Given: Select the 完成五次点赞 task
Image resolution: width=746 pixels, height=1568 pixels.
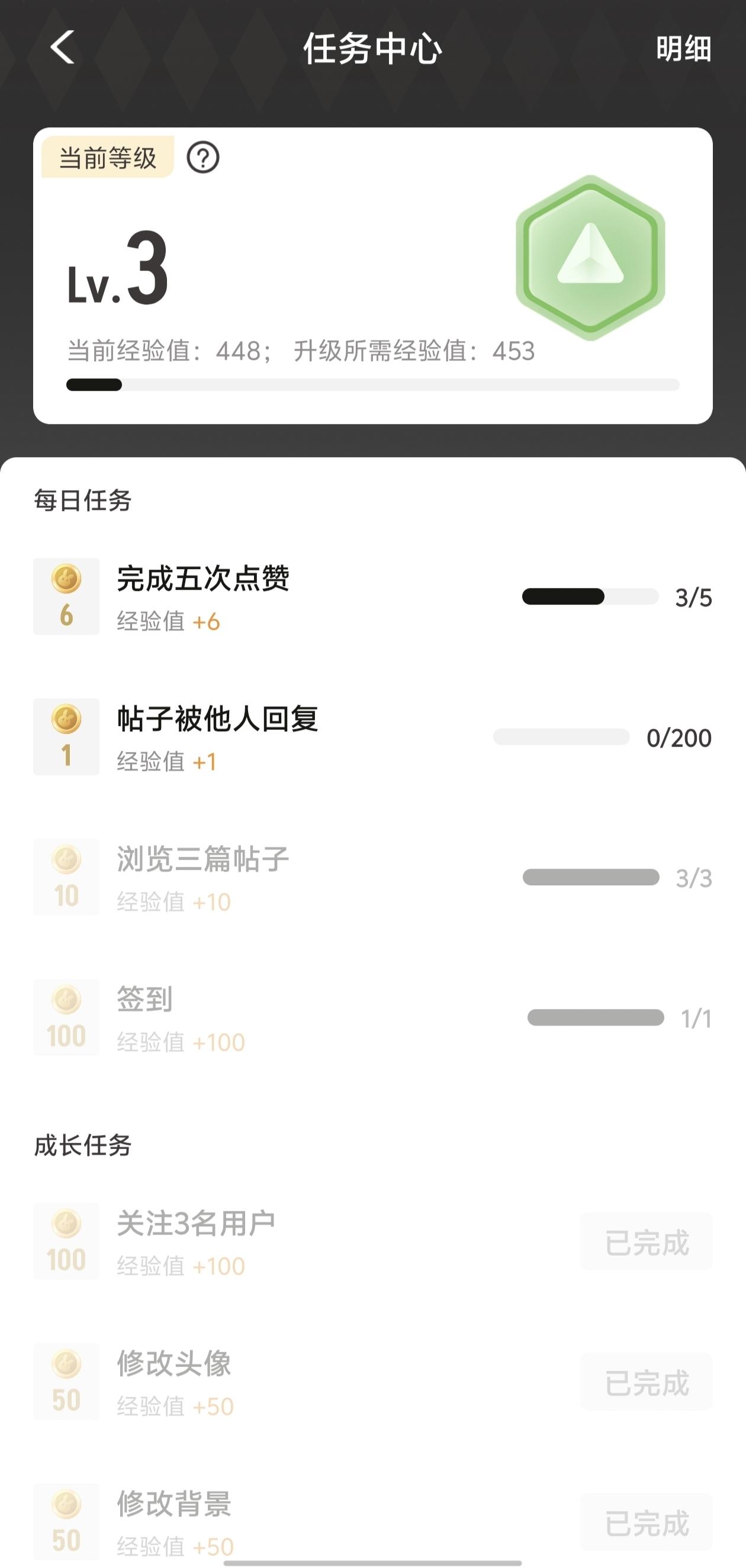Looking at the screenshot, I should pos(202,579).
